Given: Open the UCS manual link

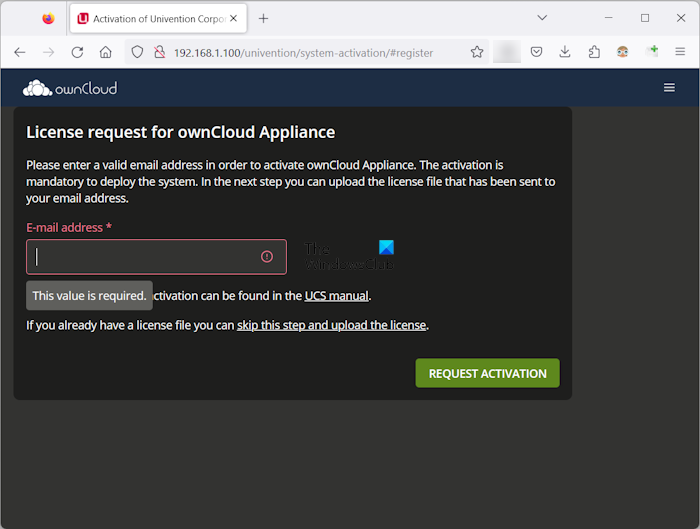Looking at the screenshot, I should (337, 296).
